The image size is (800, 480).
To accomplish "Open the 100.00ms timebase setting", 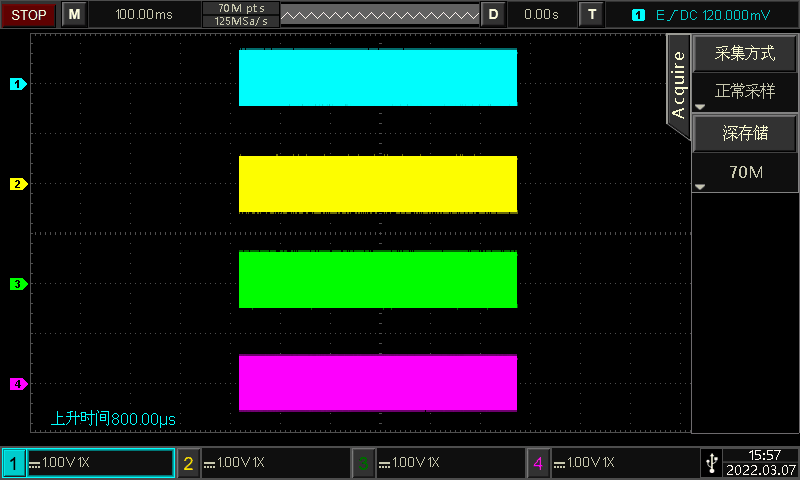I will click(143, 14).
